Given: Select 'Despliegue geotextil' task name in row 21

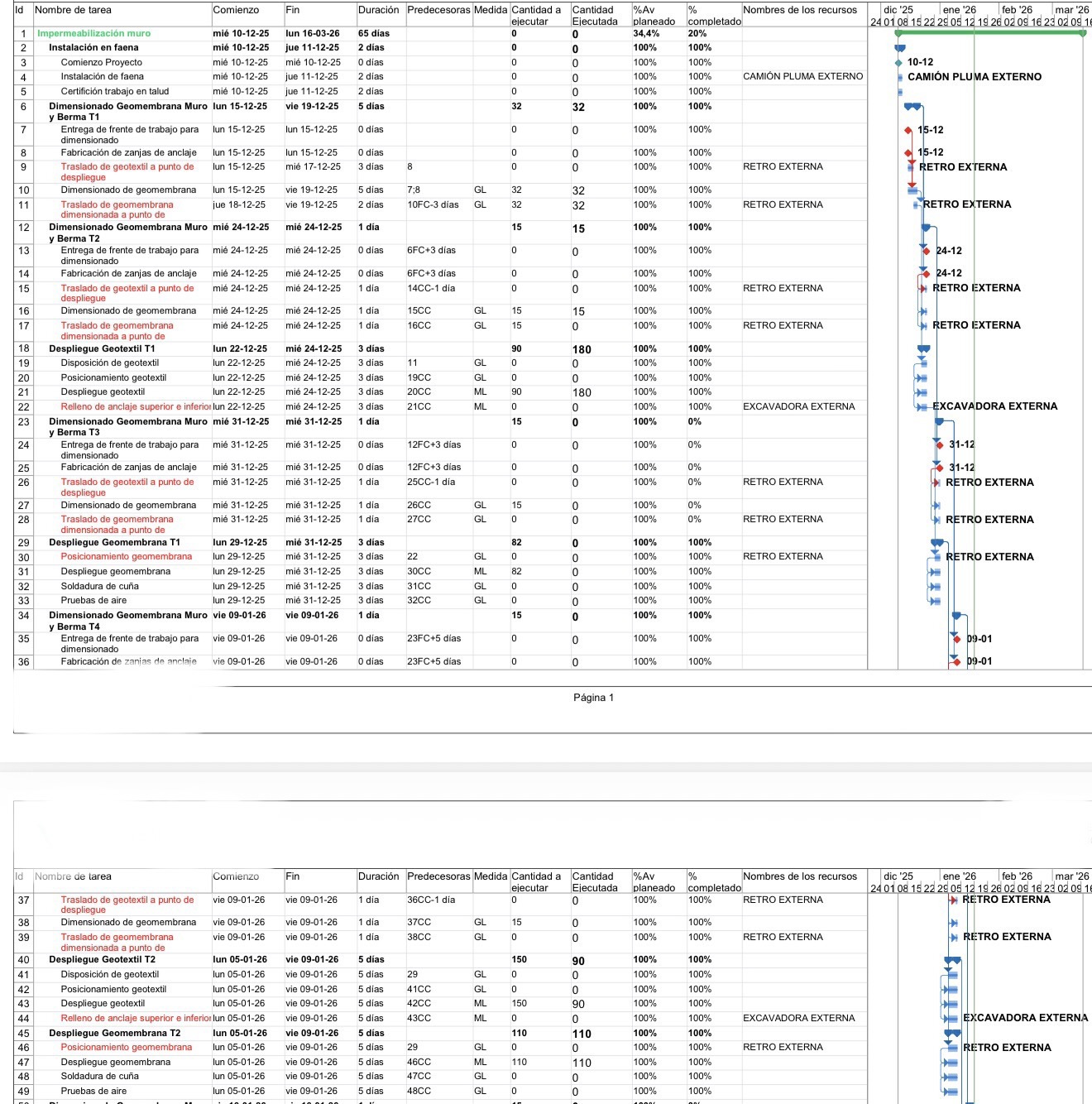Looking at the screenshot, I should point(103,392).
